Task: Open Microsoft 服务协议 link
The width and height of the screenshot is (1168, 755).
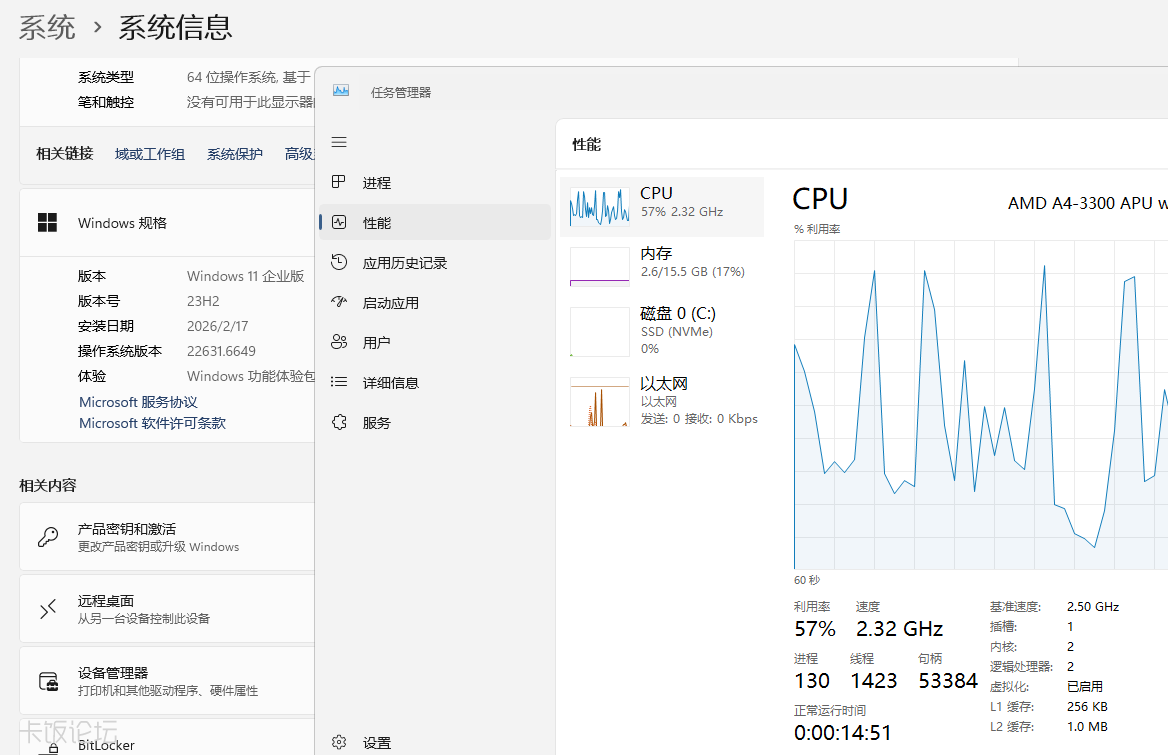Action: 138,402
